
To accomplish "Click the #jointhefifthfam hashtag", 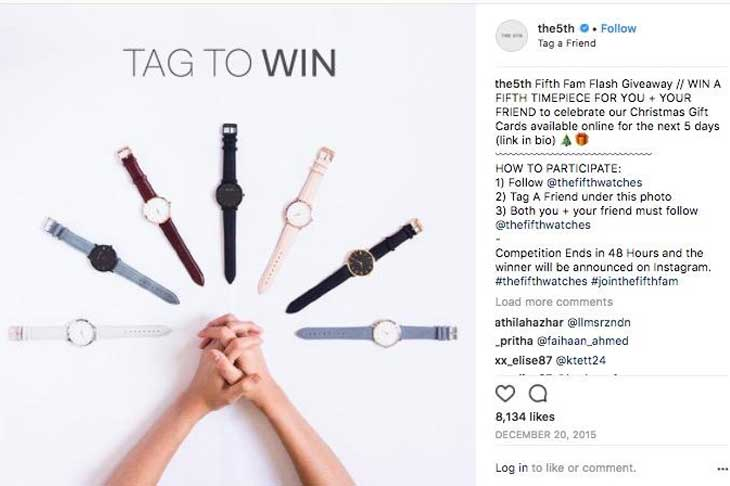I will (x=635, y=281).
